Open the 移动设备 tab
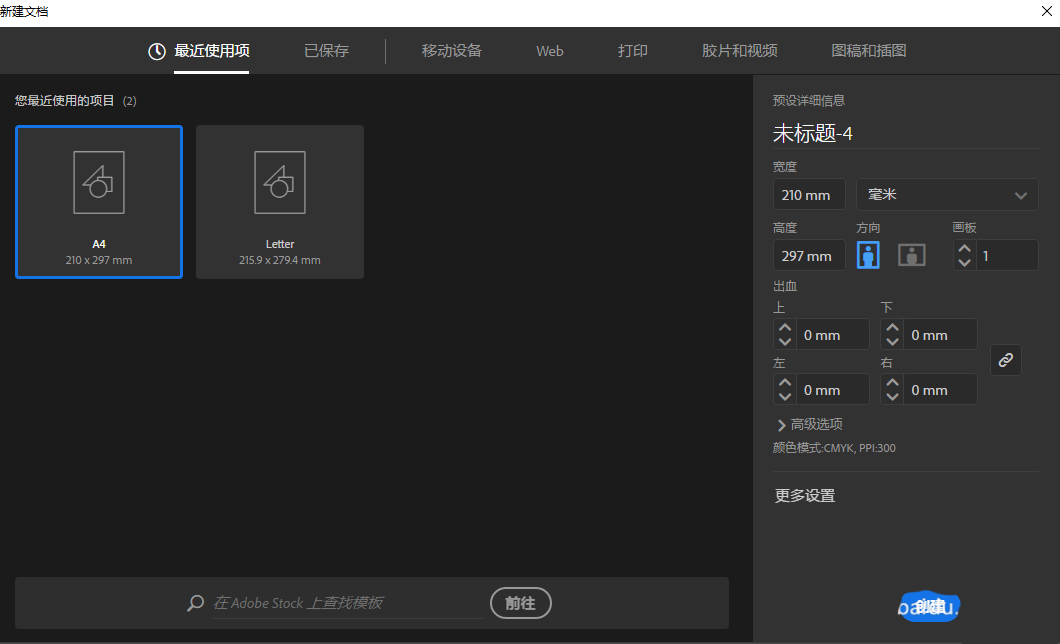The width and height of the screenshot is (1060, 644). (x=452, y=51)
